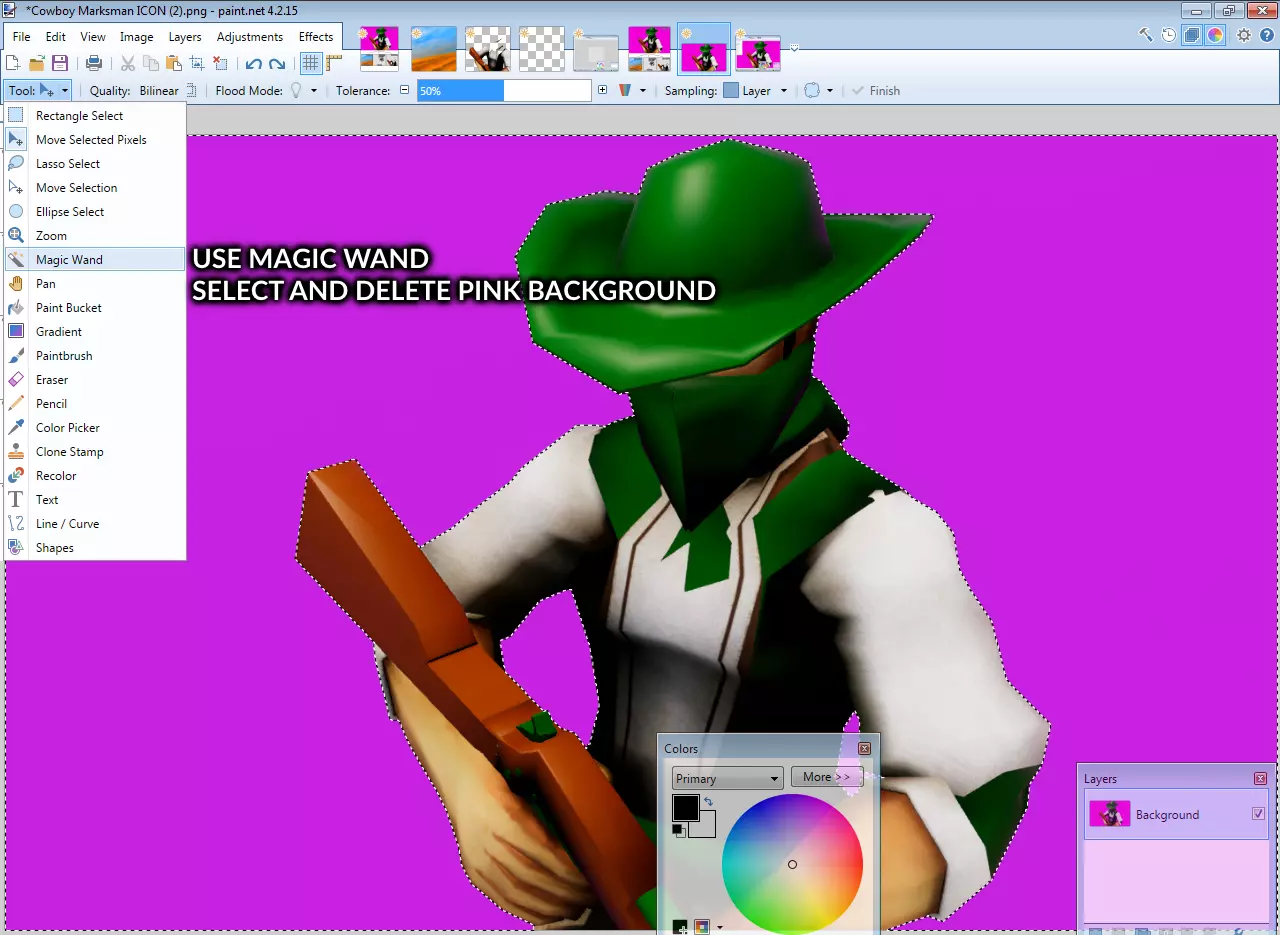Toggle the Layers window button
The width and height of the screenshot is (1280, 935).
click(1192, 35)
